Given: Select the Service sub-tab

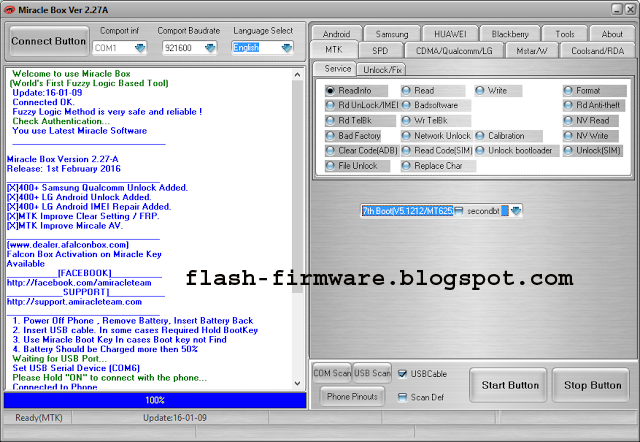Looking at the screenshot, I should pyautogui.click(x=337, y=69).
